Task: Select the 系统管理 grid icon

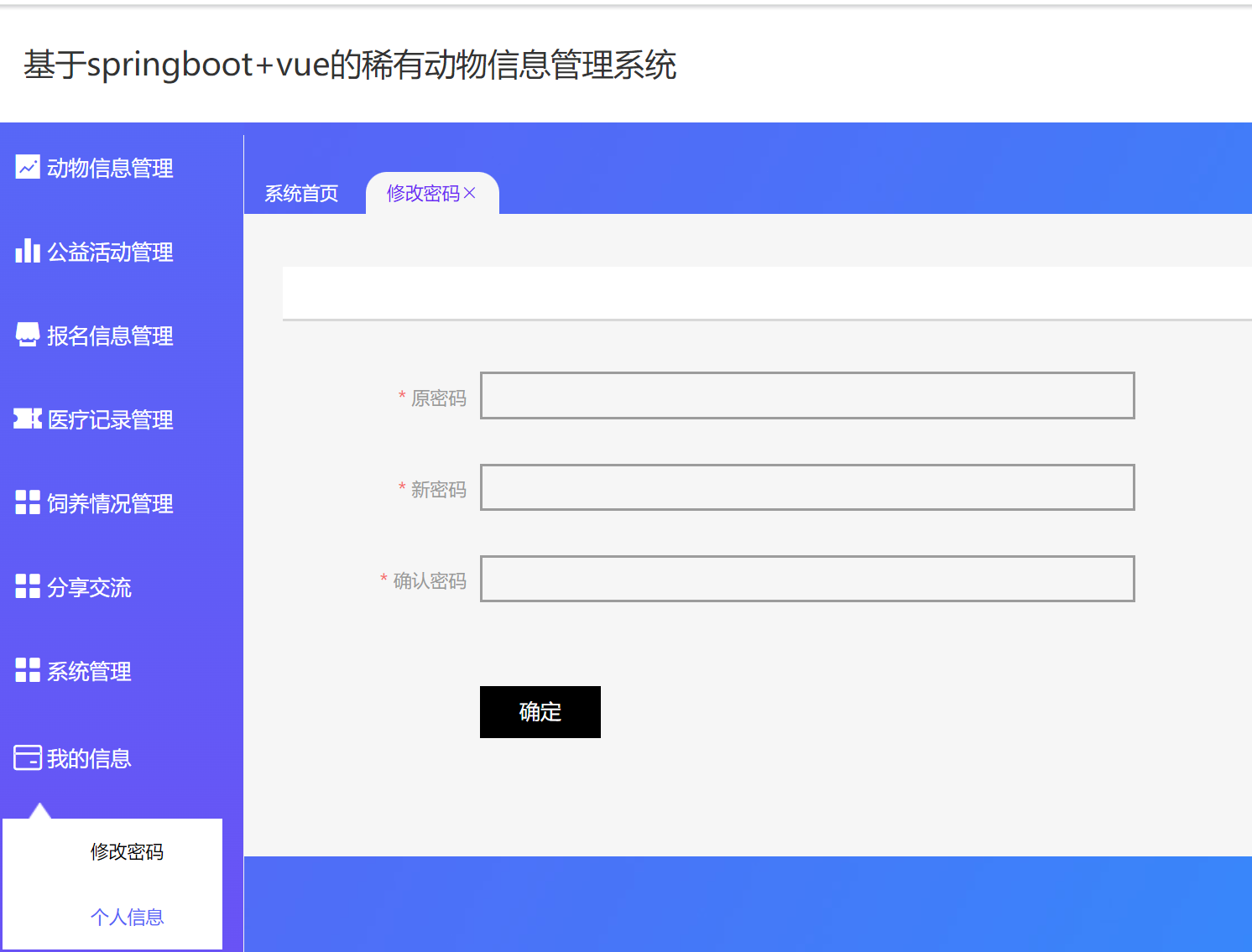Action: [x=26, y=670]
